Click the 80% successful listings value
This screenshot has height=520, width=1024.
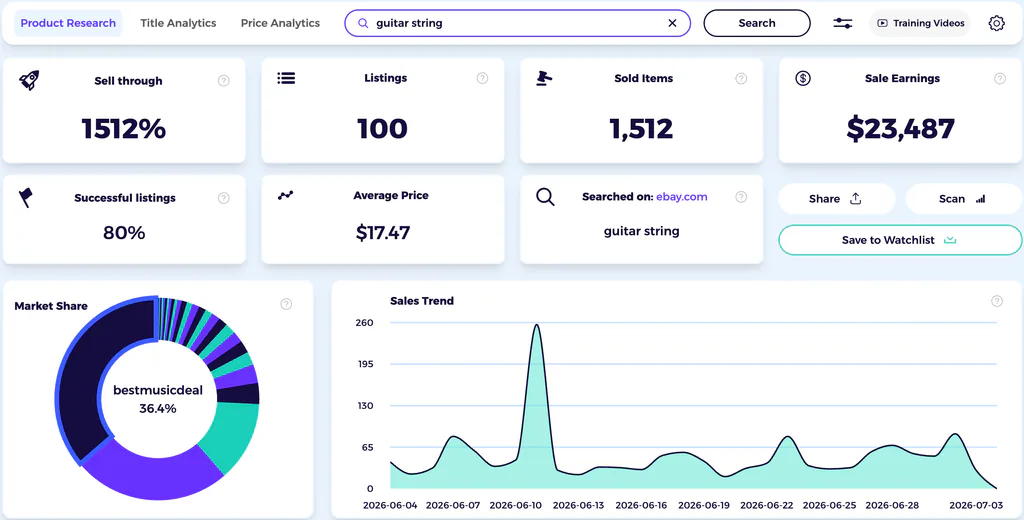tap(124, 233)
